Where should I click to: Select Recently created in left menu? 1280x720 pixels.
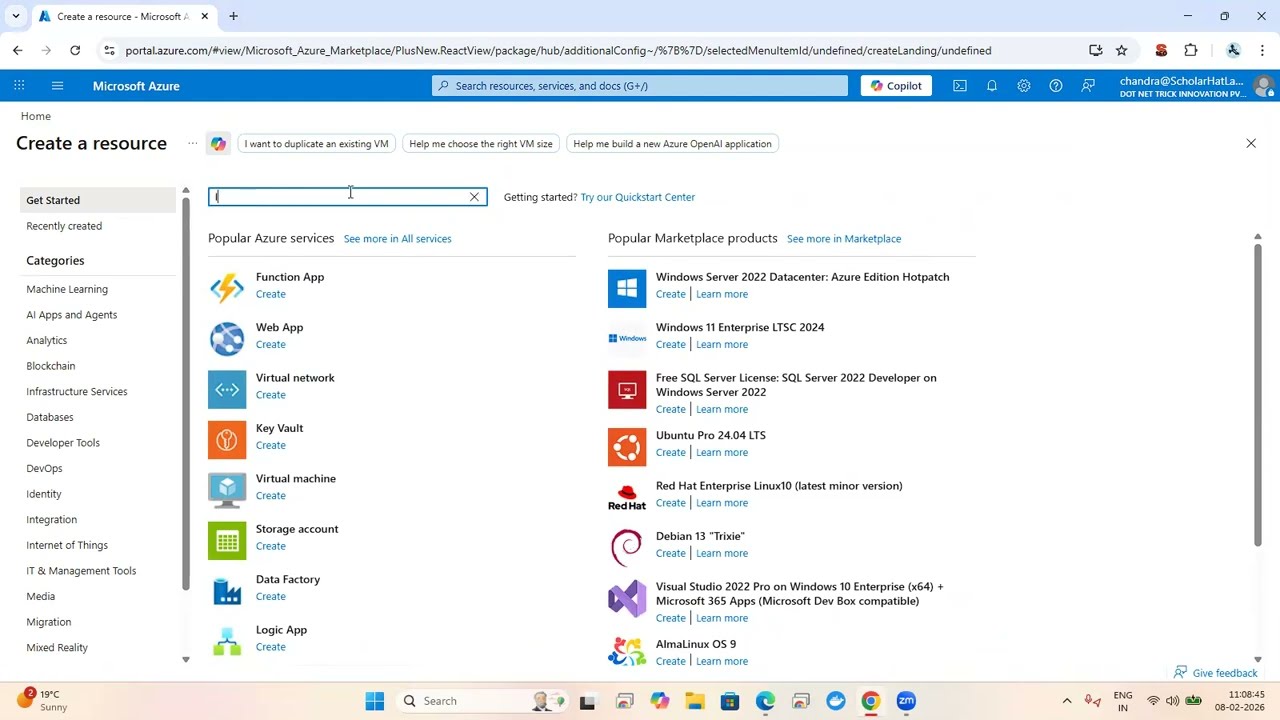[64, 226]
